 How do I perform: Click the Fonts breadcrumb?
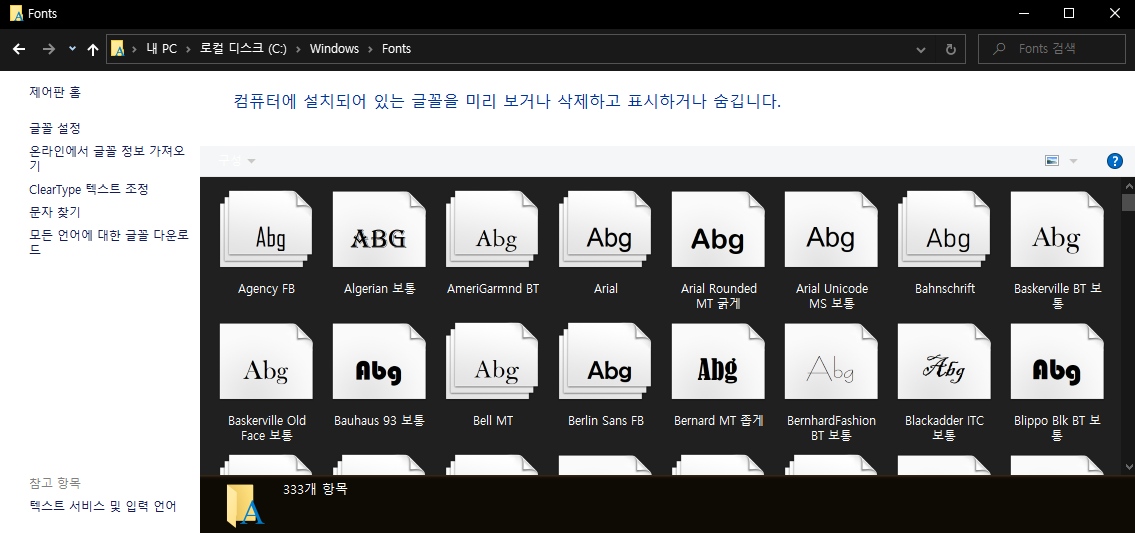[396, 49]
